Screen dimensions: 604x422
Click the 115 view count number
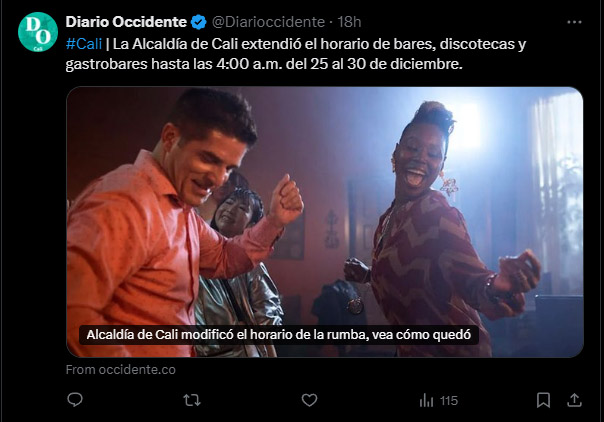[x=449, y=401]
